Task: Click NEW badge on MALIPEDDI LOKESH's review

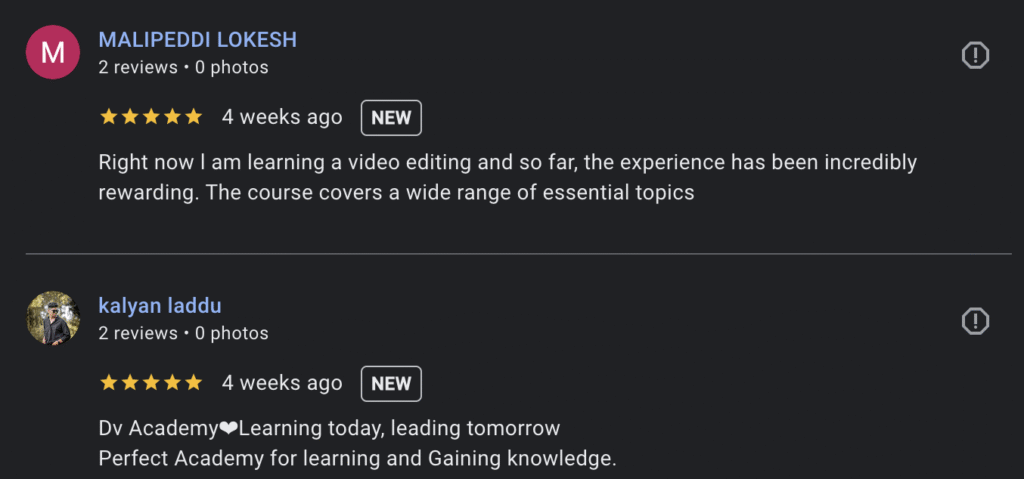Action: (x=391, y=117)
